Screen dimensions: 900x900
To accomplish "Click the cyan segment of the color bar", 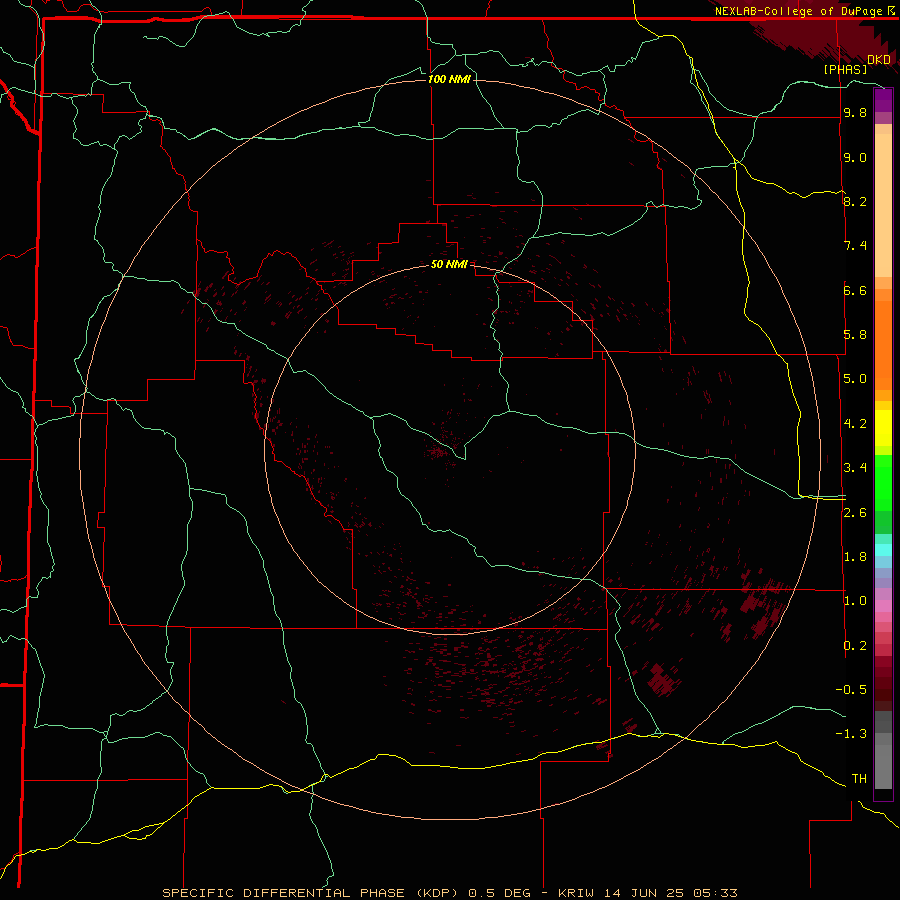I will (x=883, y=550).
